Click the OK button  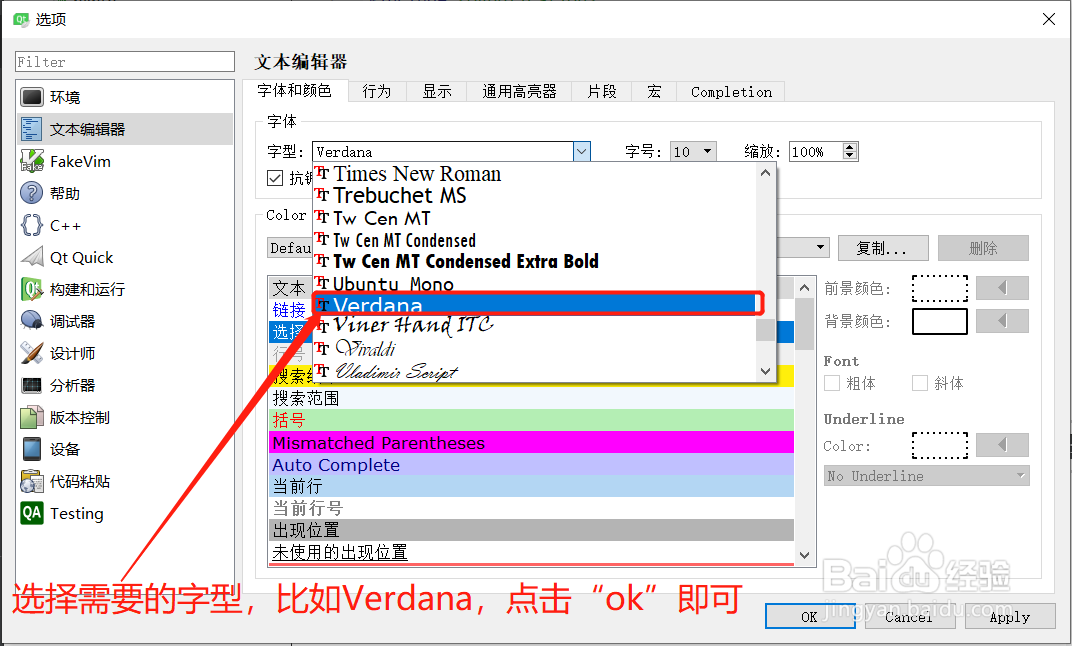click(809, 617)
